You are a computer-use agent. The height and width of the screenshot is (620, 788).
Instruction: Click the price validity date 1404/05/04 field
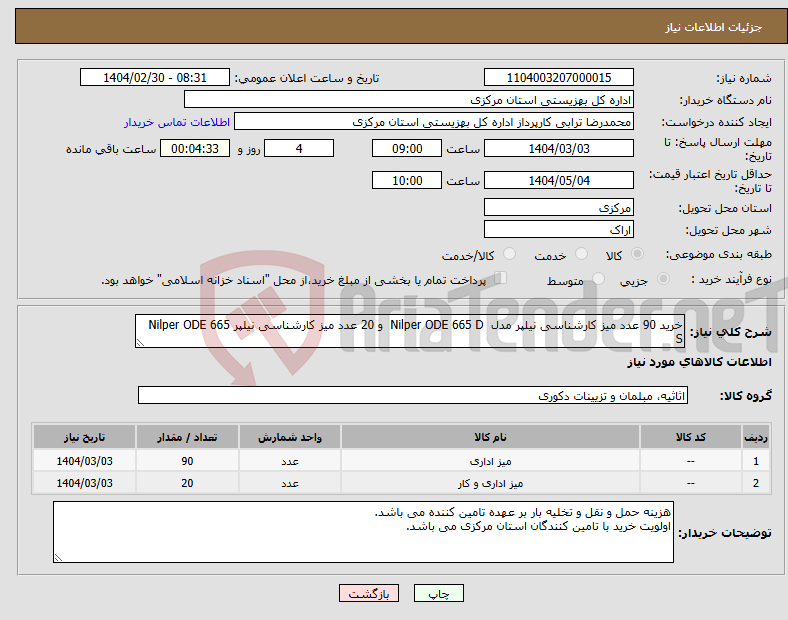pyautogui.click(x=558, y=180)
